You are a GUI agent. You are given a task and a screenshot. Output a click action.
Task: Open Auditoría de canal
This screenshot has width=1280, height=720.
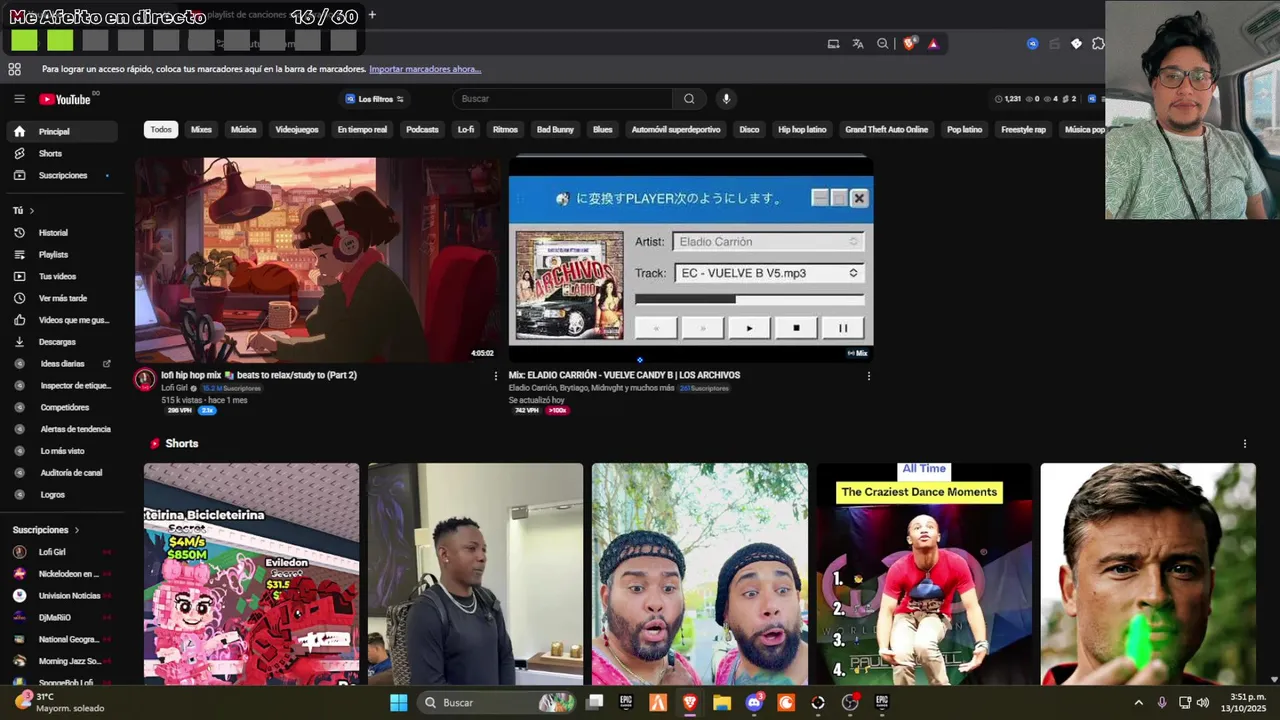tap(62, 473)
